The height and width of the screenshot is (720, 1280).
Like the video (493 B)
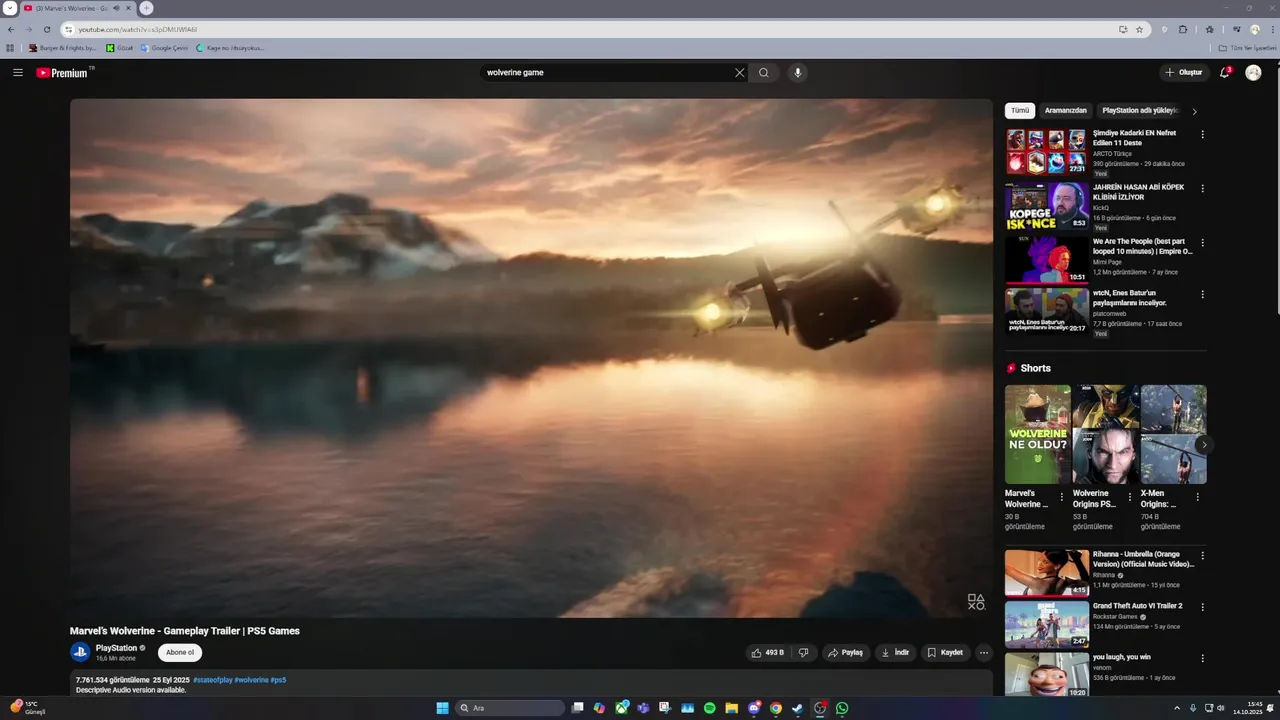tap(768, 653)
